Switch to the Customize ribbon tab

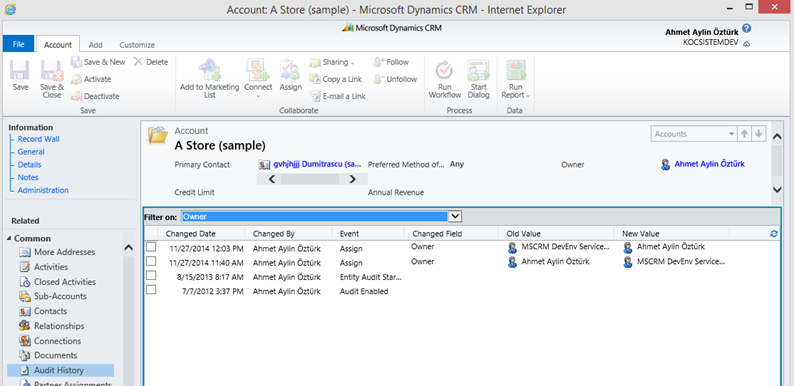click(137, 45)
